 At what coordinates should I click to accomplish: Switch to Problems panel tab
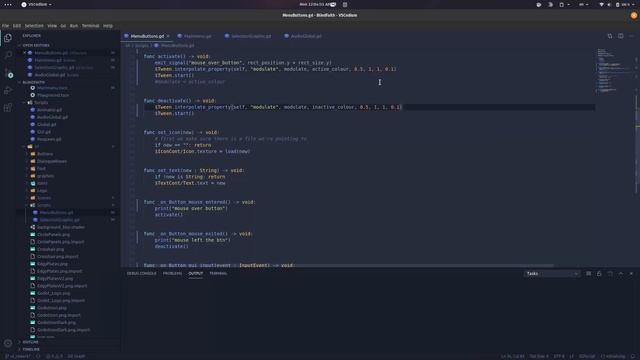[x=172, y=273]
